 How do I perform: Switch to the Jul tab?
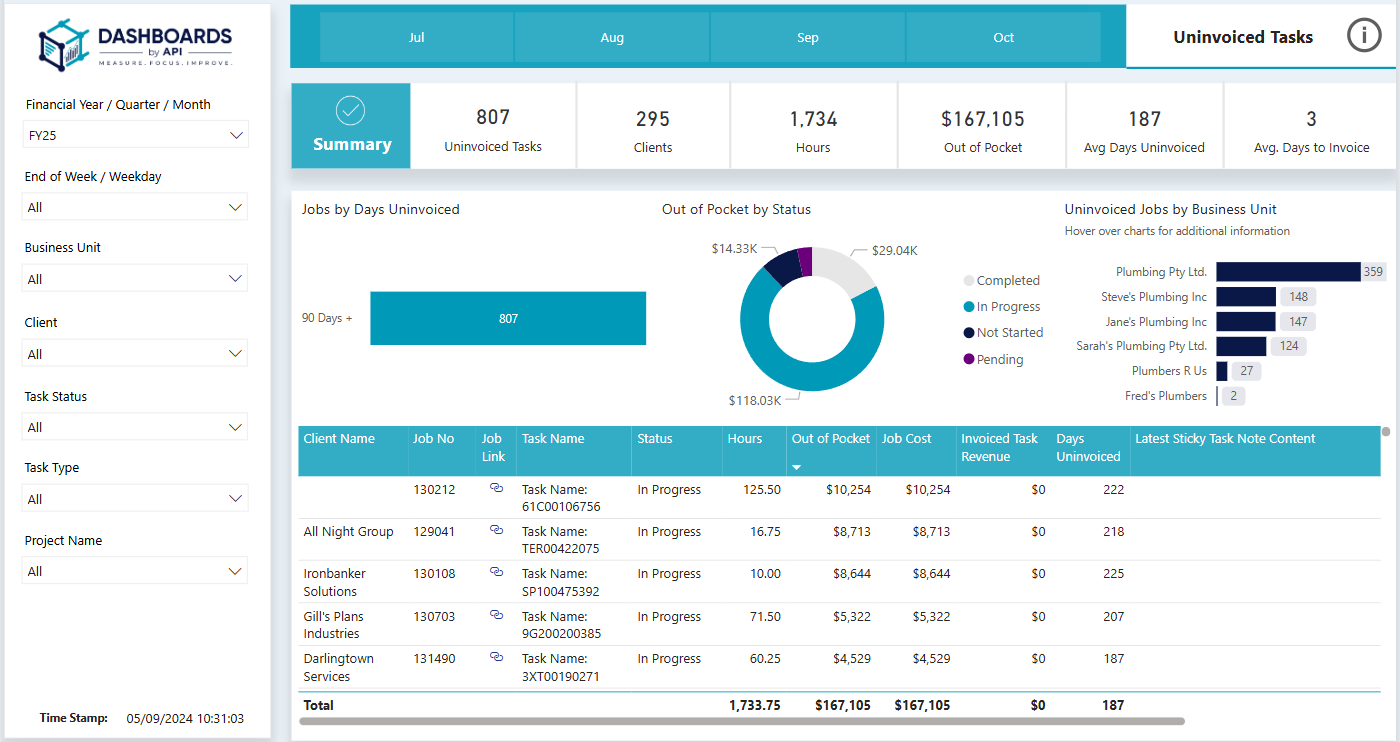pyautogui.click(x=417, y=37)
